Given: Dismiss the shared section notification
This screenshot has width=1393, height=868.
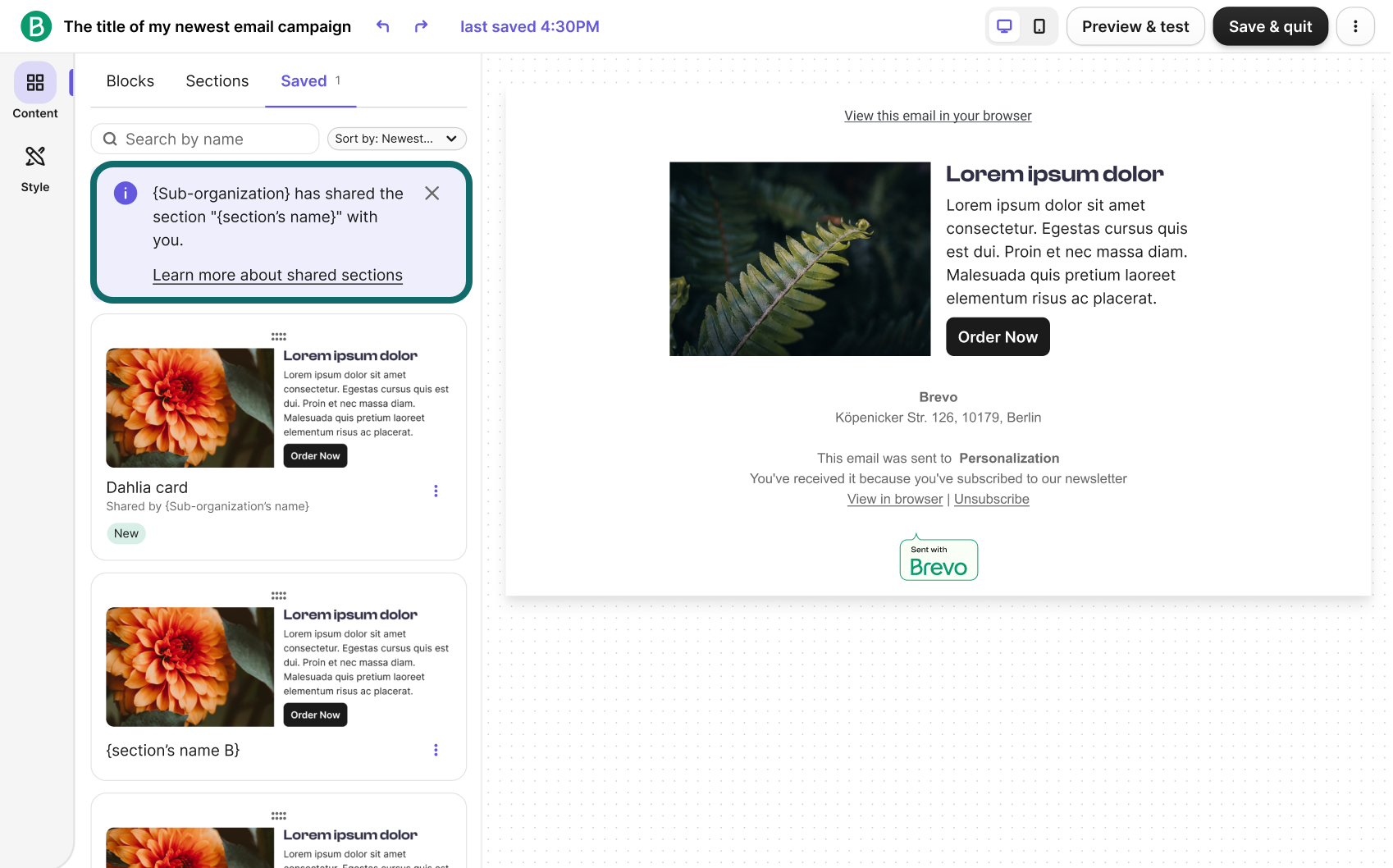Looking at the screenshot, I should (x=432, y=193).
